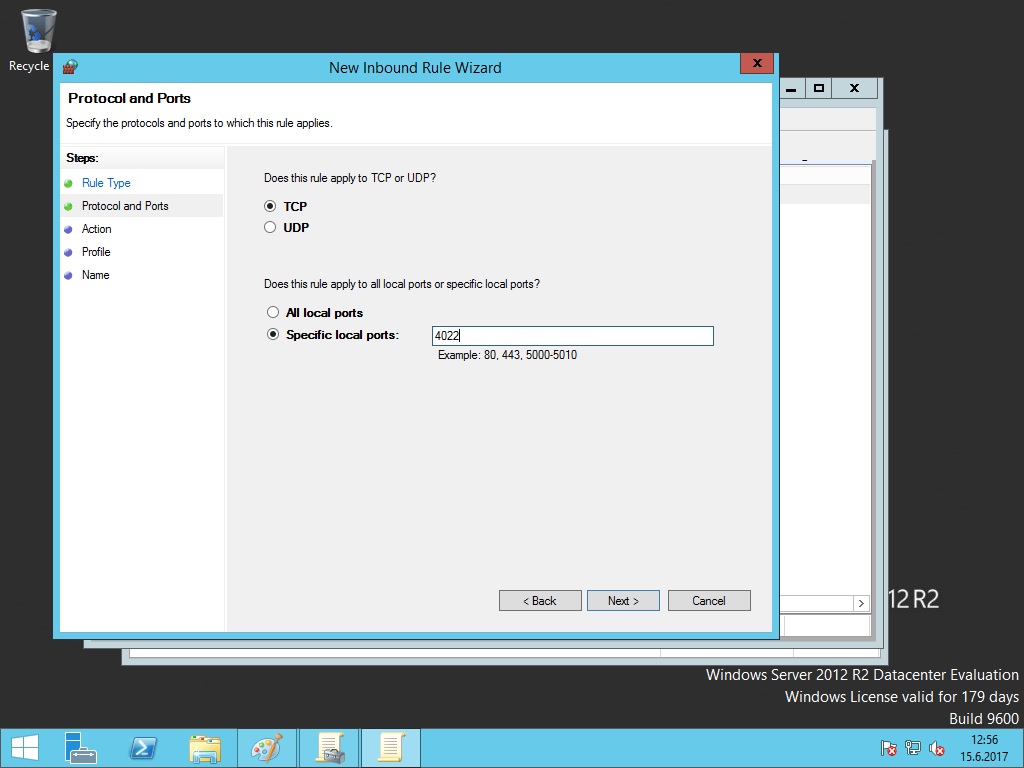Open the Start menu
The width and height of the screenshot is (1024, 768).
click(24, 748)
